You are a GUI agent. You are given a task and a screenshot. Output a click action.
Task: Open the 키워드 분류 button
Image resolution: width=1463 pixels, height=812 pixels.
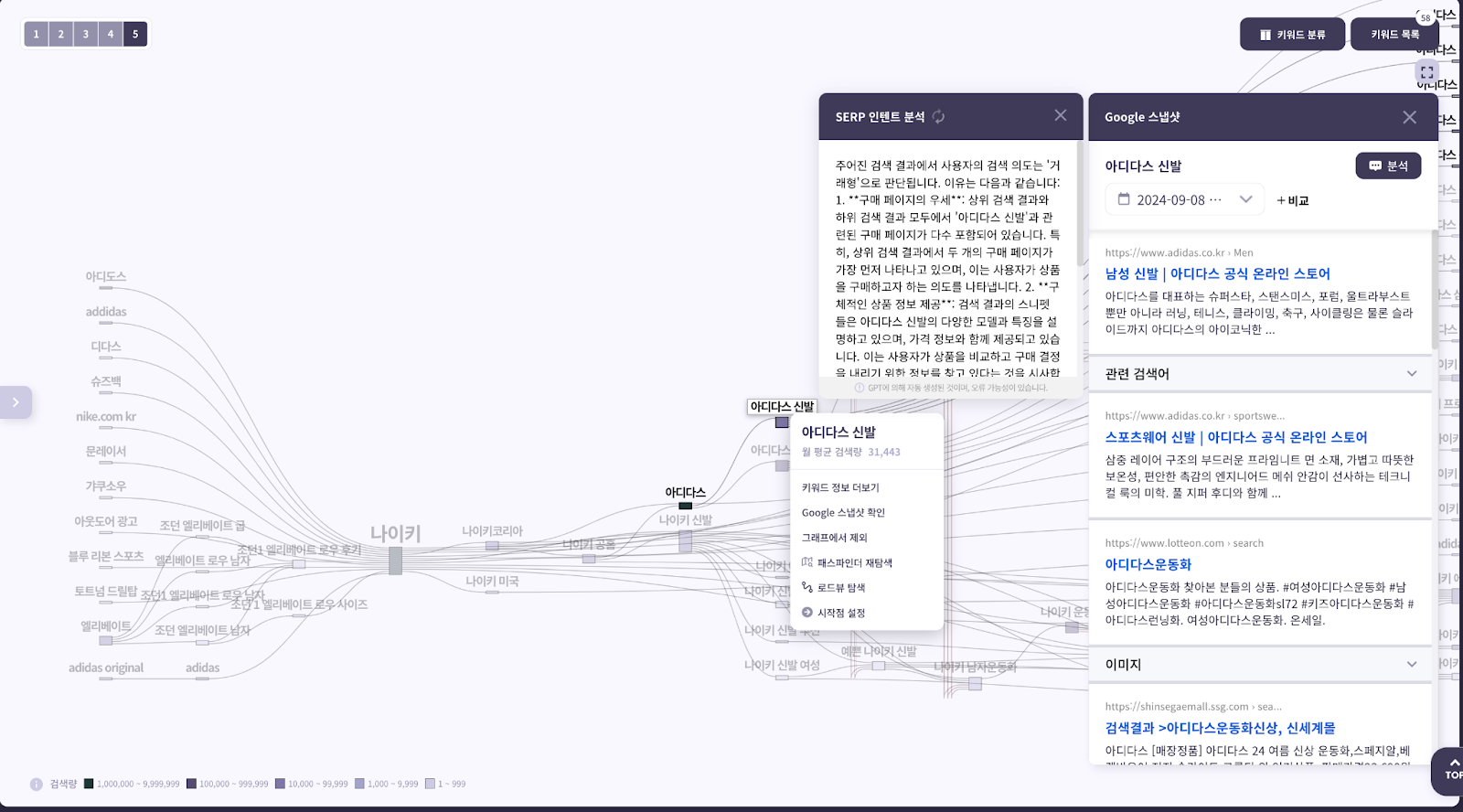(x=1292, y=35)
